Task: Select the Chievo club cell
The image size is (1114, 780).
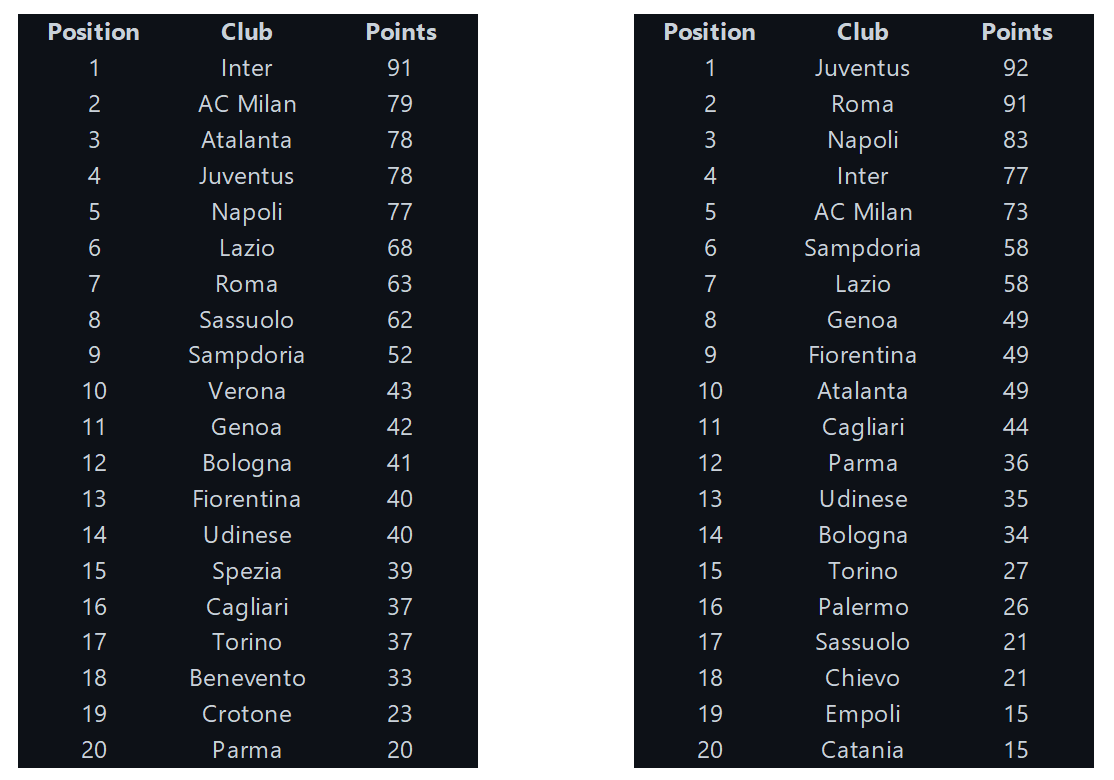Action: 862,678
